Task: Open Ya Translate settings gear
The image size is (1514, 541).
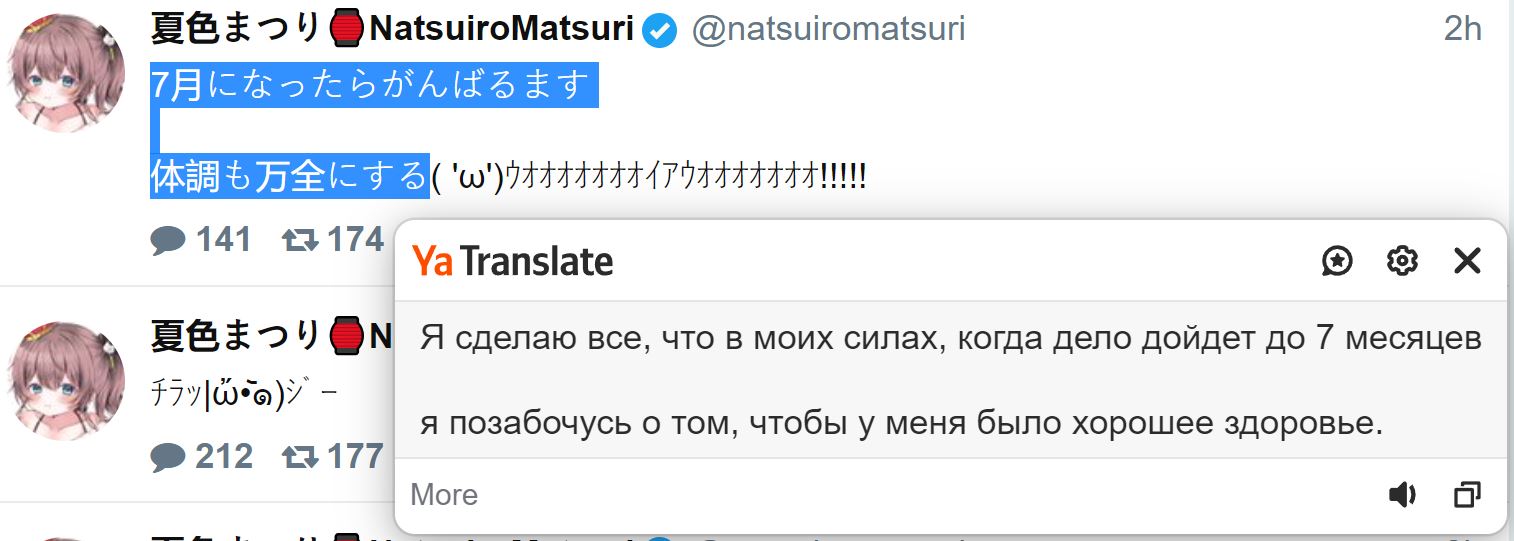Action: click(1402, 261)
